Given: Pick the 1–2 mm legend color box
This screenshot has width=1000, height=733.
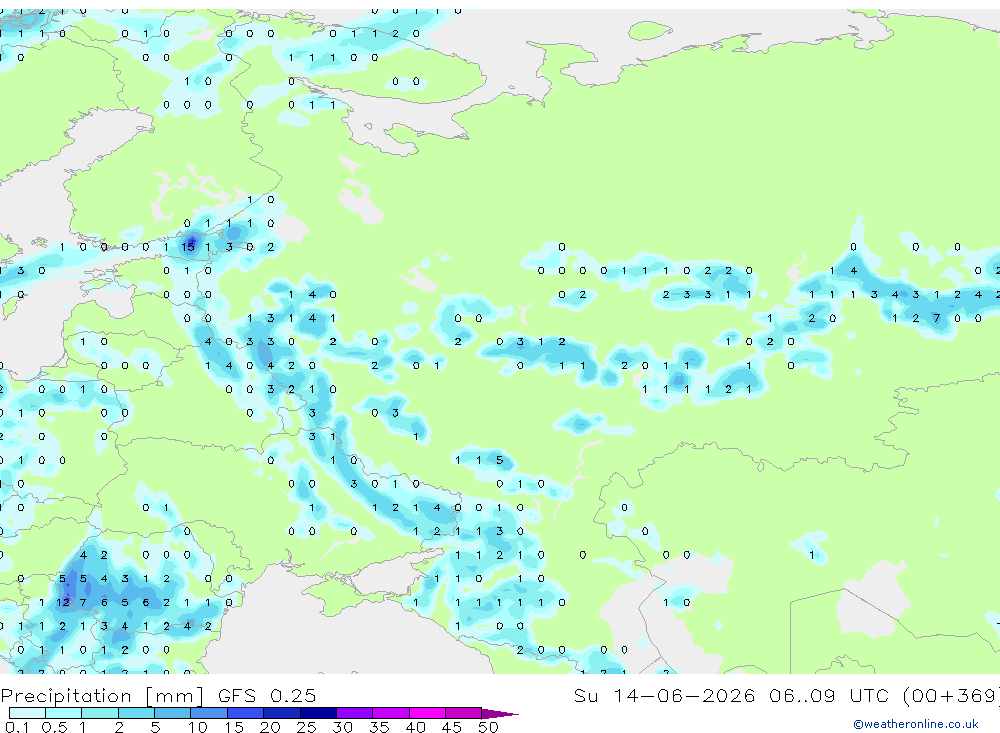Looking at the screenshot, I should tap(100, 713).
